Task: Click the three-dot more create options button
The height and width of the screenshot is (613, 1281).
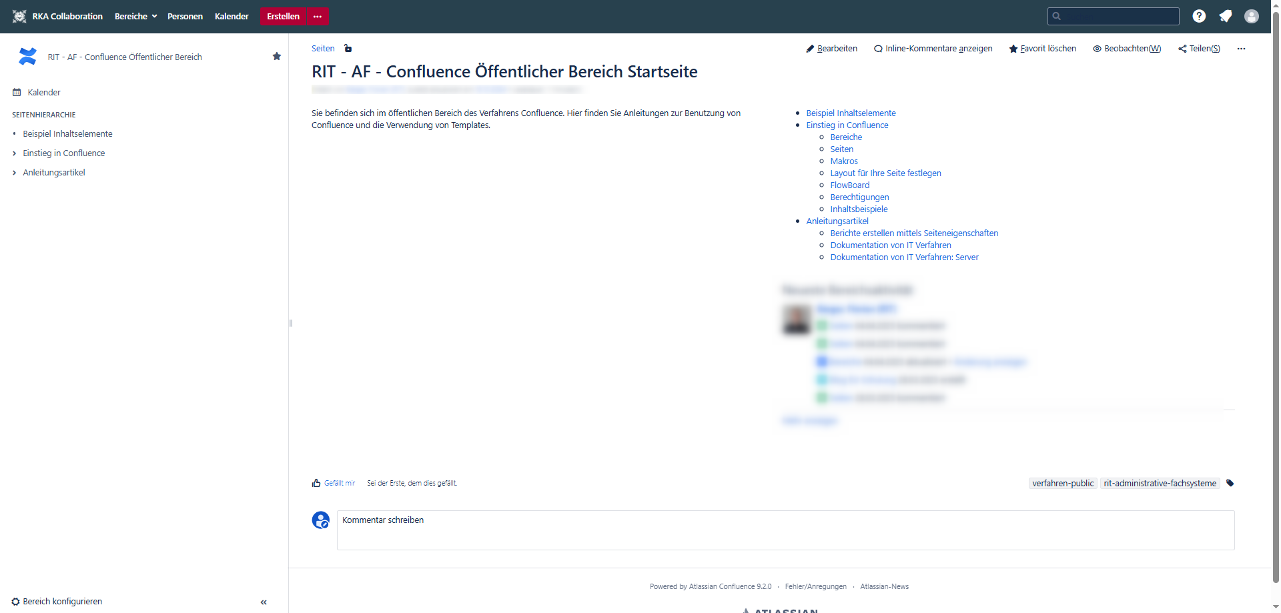Action: tap(317, 16)
